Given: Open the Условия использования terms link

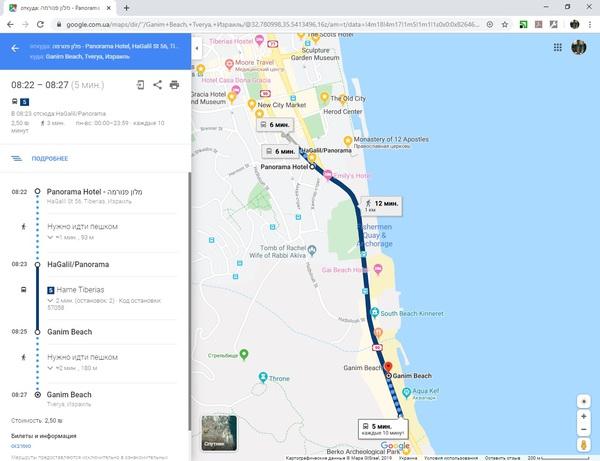Looking at the screenshot, I should [451, 458].
